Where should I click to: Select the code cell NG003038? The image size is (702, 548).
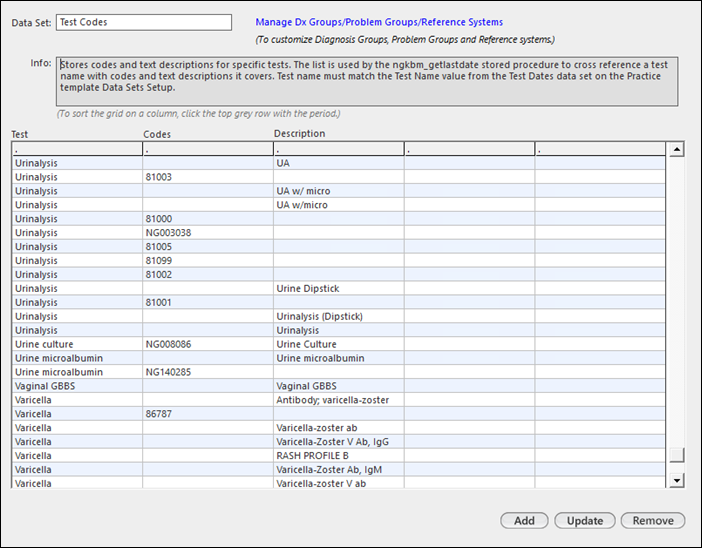[208, 232]
